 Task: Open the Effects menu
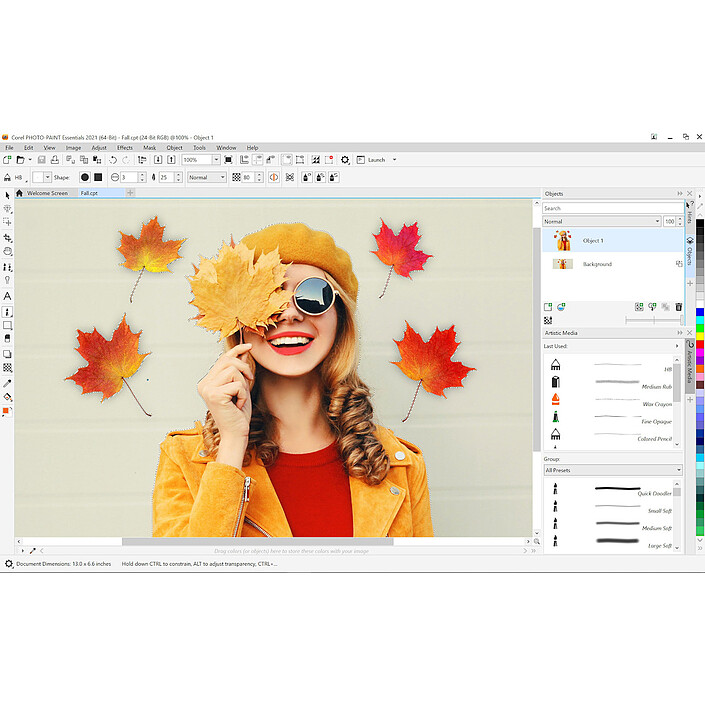[124, 148]
